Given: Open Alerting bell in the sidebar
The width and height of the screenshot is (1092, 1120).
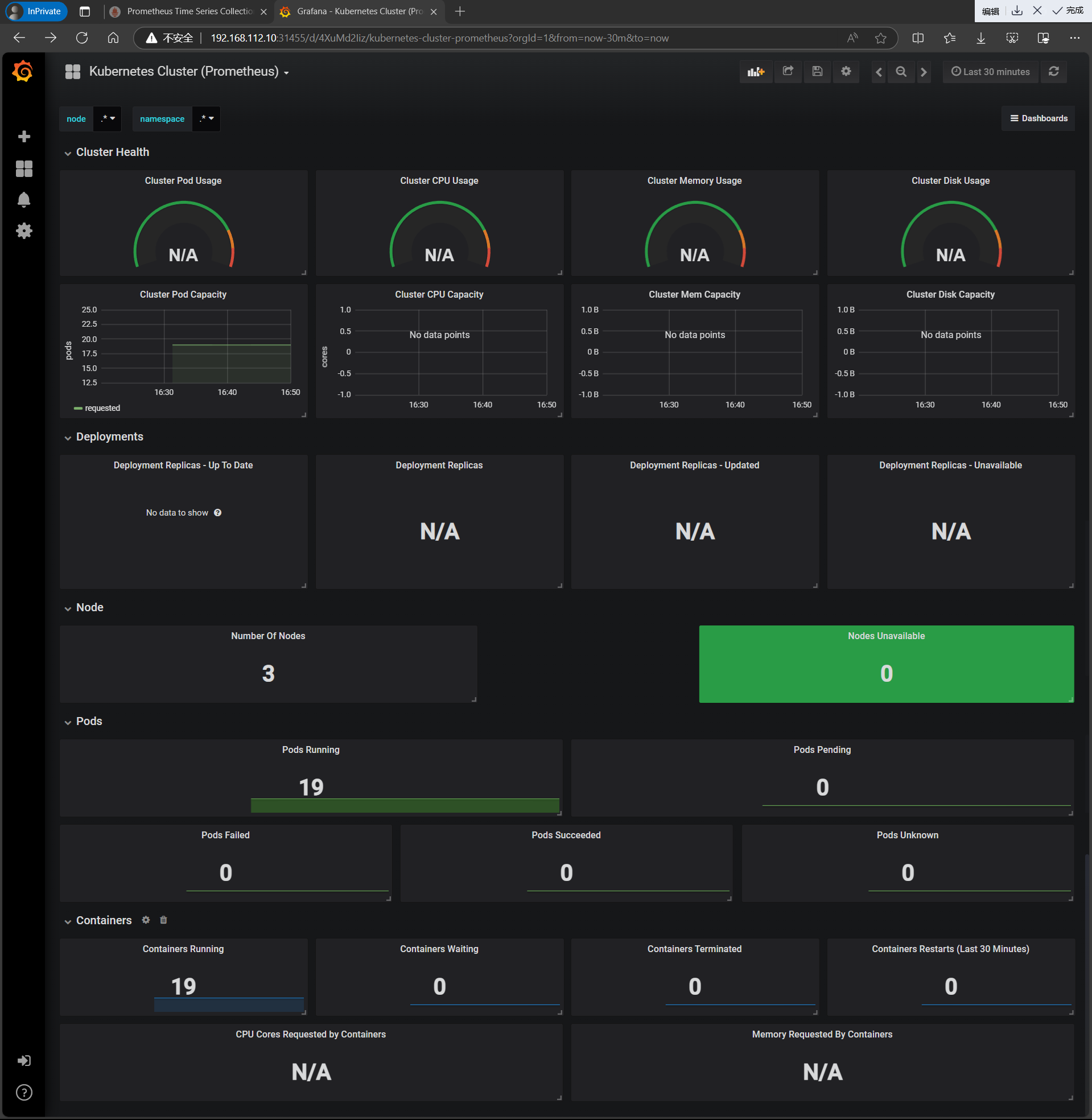Looking at the screenshot, I should [x=23, y=200].
